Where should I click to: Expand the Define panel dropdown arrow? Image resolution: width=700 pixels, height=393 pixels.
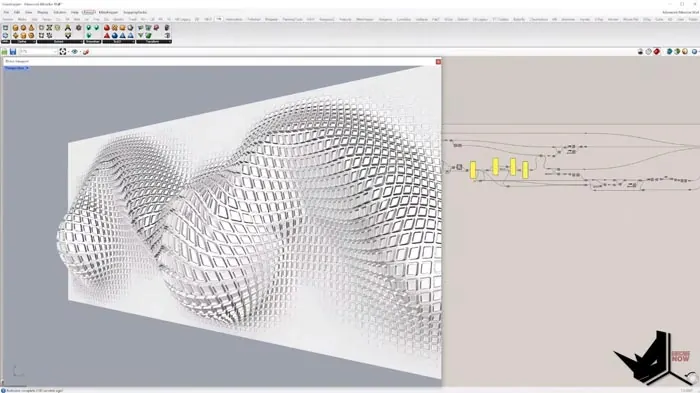click(34, 42)
